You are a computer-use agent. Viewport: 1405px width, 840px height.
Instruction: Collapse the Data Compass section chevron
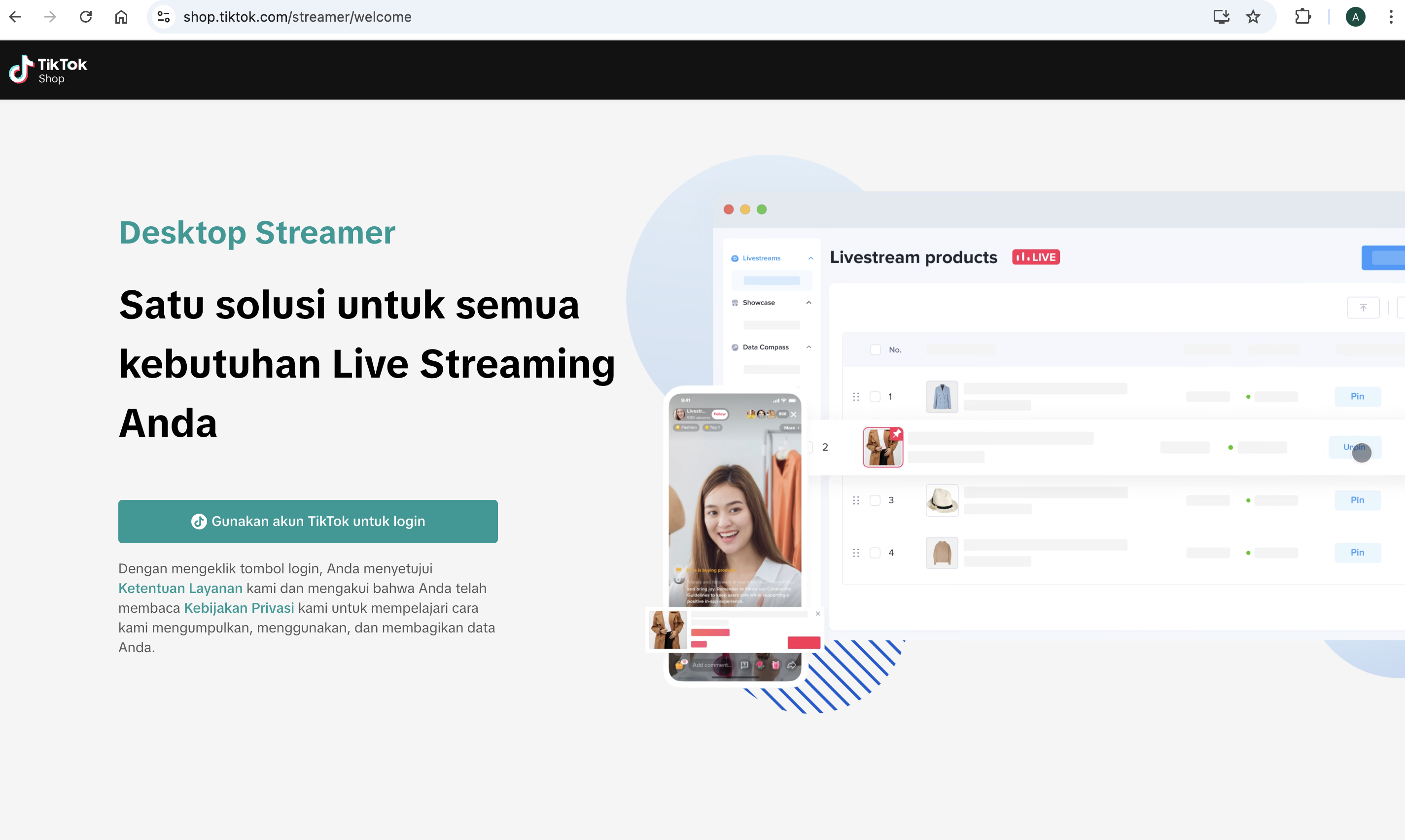click(x=809, y=347)
